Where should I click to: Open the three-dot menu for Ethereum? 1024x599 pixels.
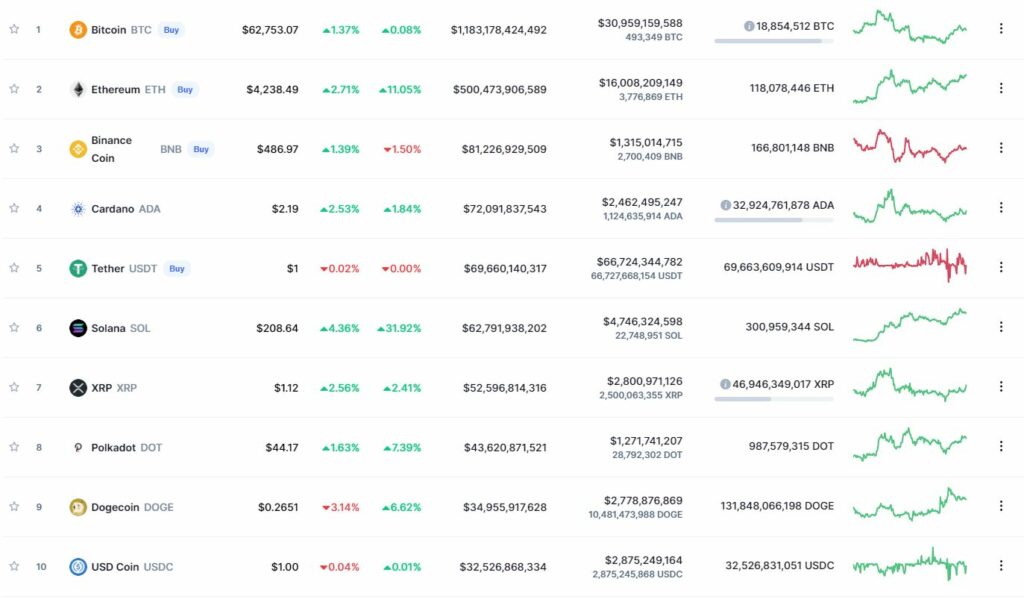tap(1001, 88)
